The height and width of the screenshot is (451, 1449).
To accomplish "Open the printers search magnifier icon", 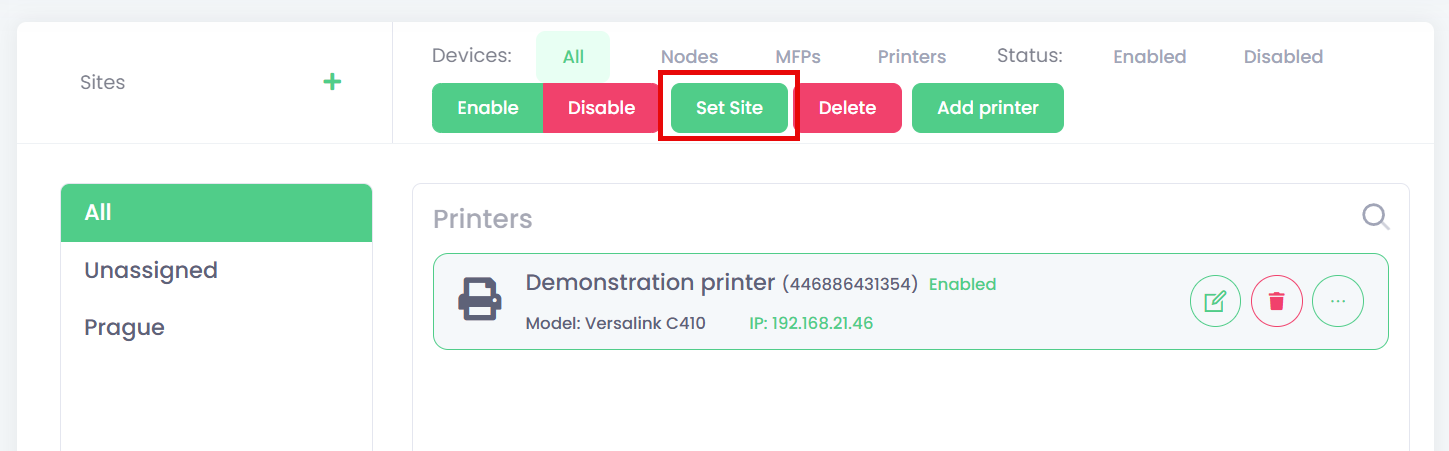I will click(1376, 217).
